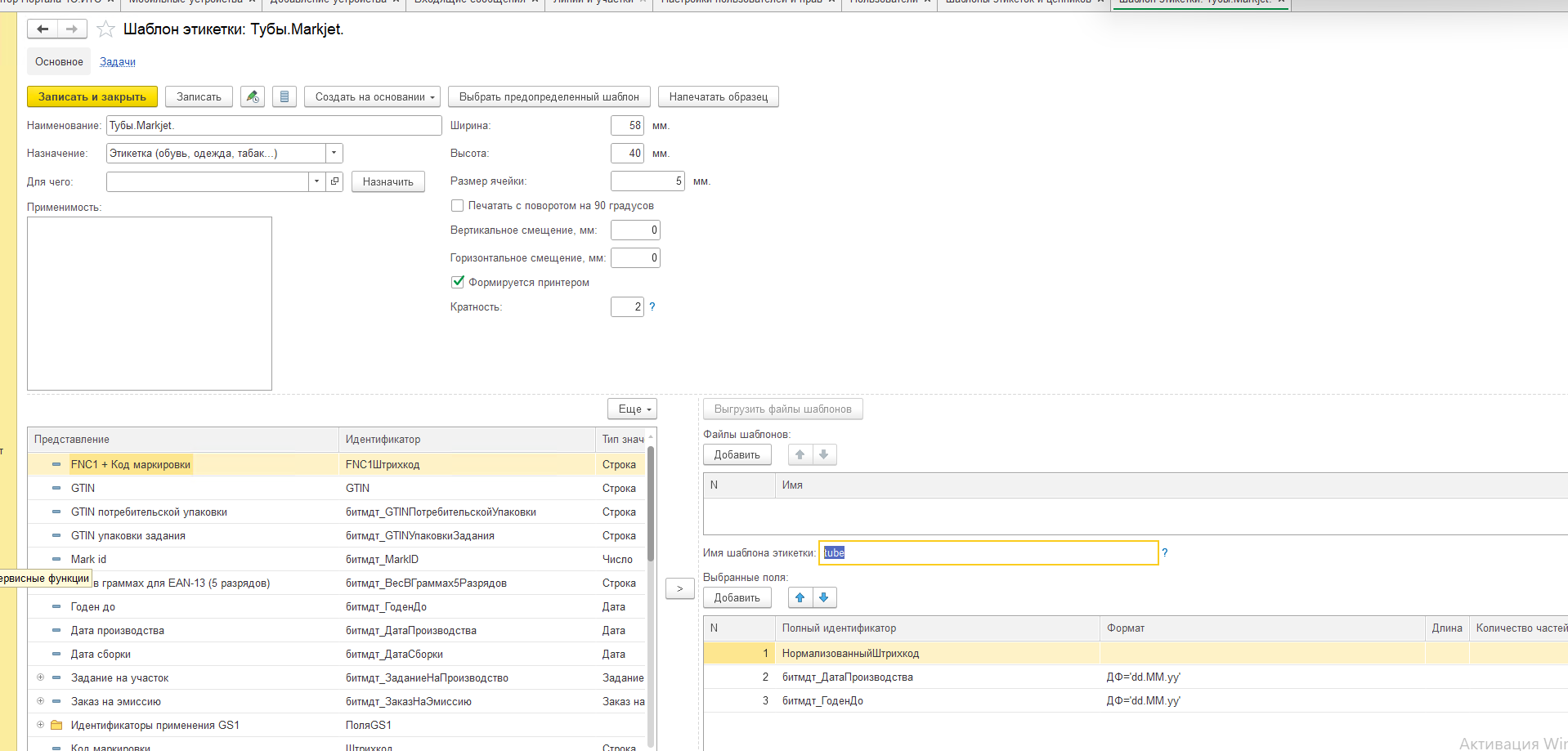This screenshot has width=1568, height=751.
Task: Open the document list icon button
Action: tap(284, 96)
